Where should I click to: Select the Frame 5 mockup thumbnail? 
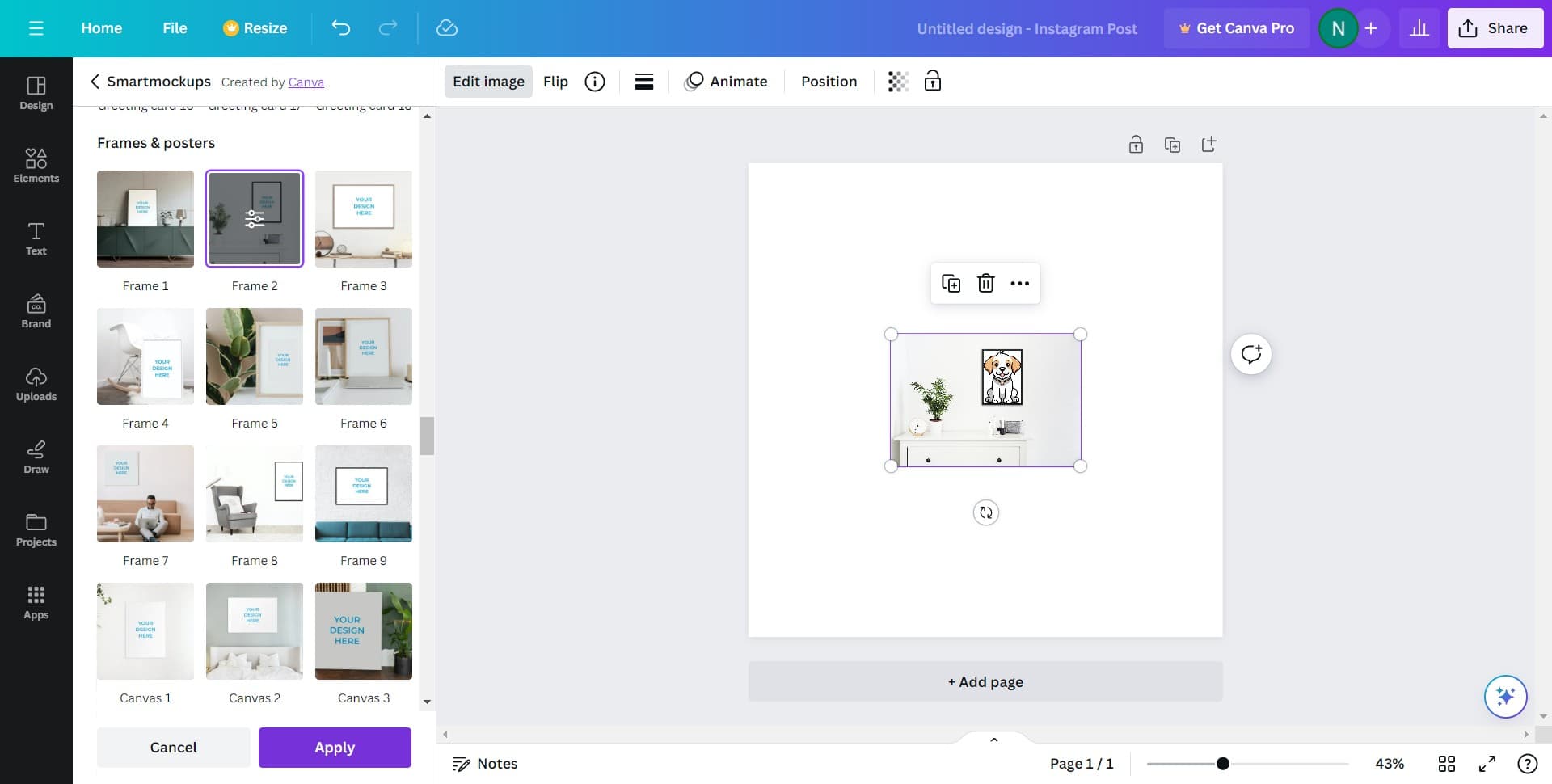click(x=255, y=356)
